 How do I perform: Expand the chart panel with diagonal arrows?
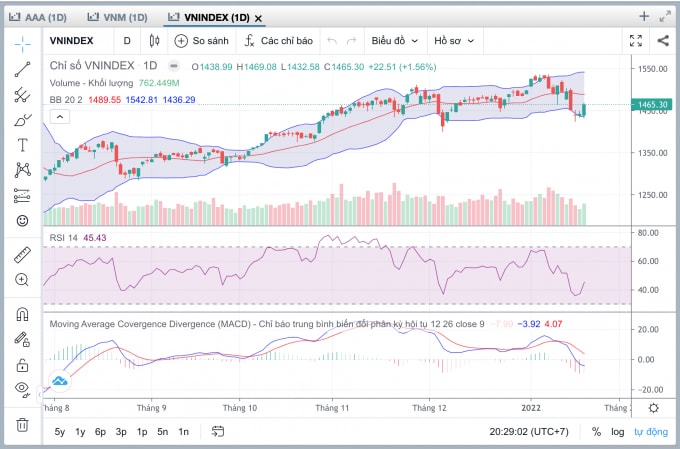click(665, 17)
